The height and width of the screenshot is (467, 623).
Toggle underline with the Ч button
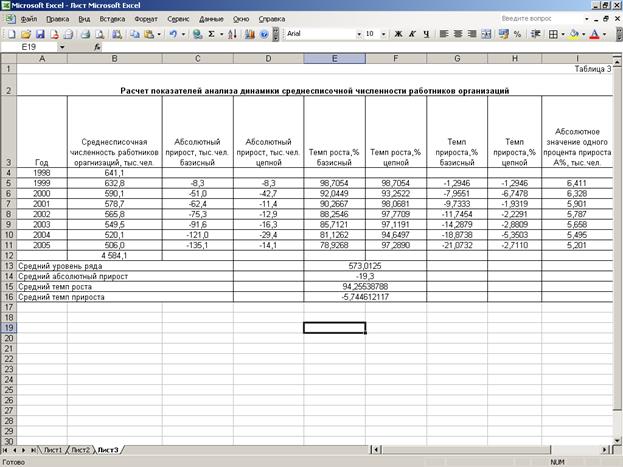[x=426, y=34]
